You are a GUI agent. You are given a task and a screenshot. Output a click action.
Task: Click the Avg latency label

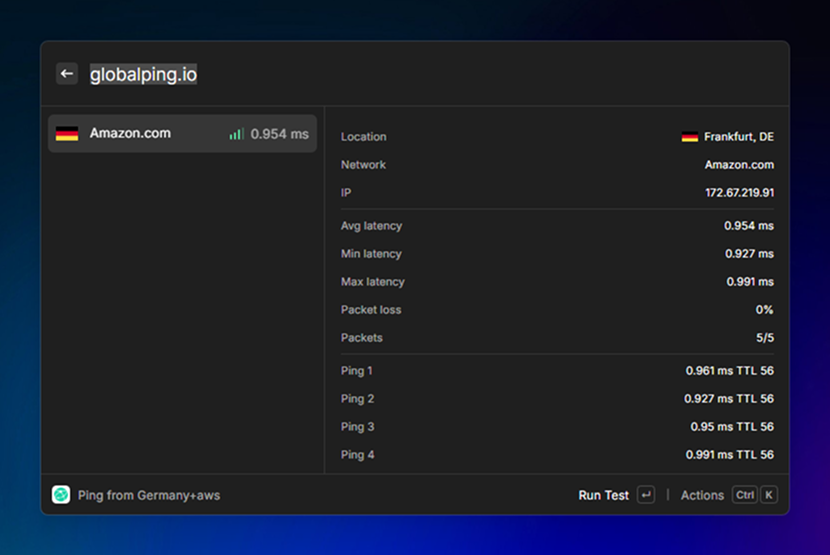pos(372,226)
